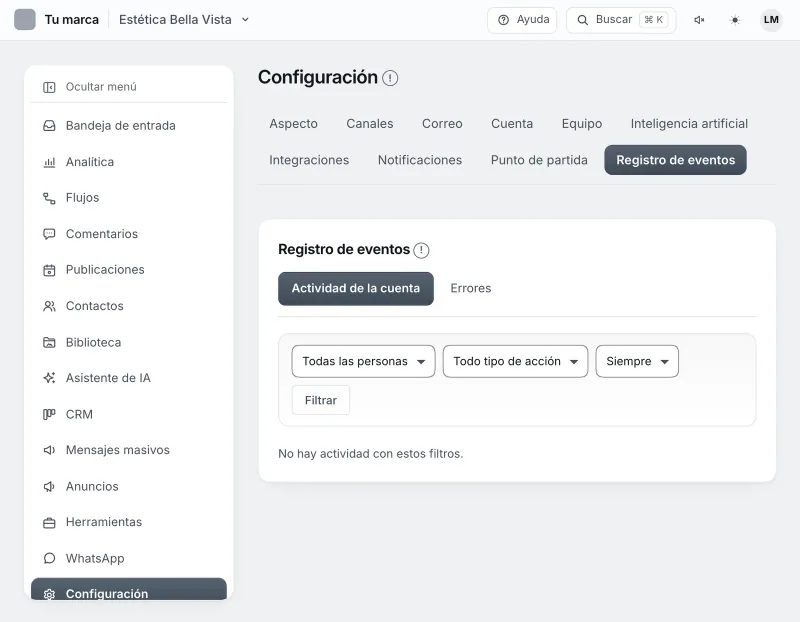This screenshot has width=800, height=622.
Task: Click the Publicaciones calendar icon
Action: (x=49, y=270)
